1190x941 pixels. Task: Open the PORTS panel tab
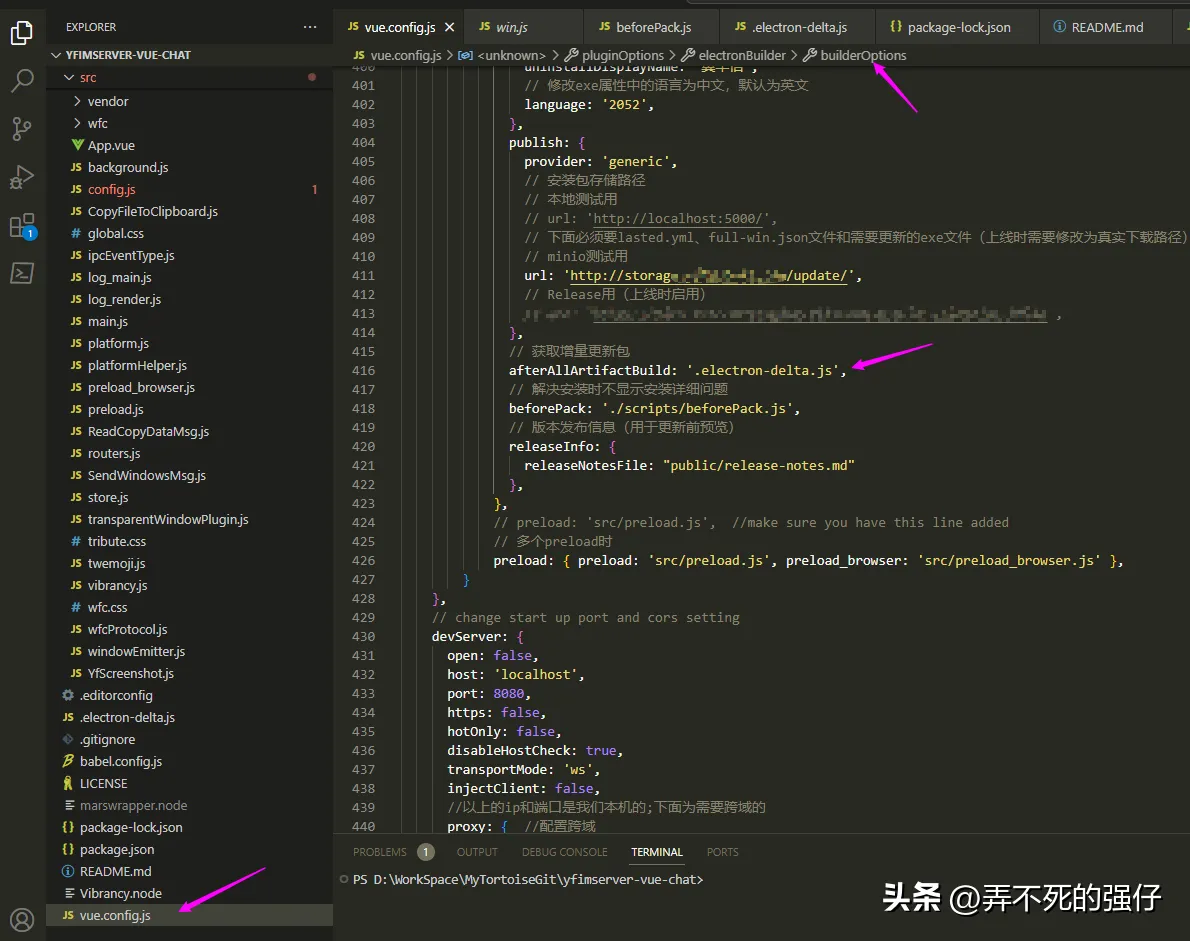point(722,852)
